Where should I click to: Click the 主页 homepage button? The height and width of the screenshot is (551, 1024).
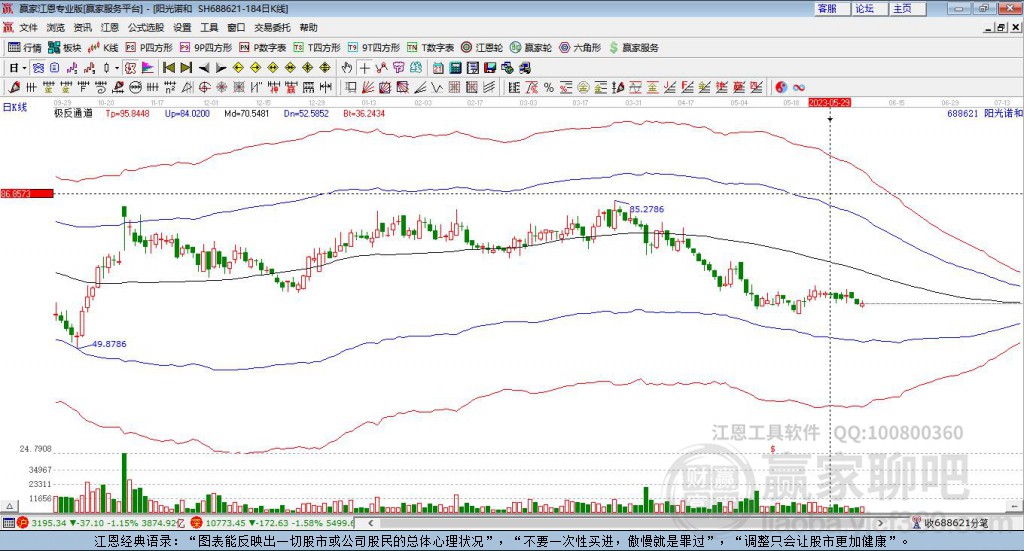tap(908, 8)
